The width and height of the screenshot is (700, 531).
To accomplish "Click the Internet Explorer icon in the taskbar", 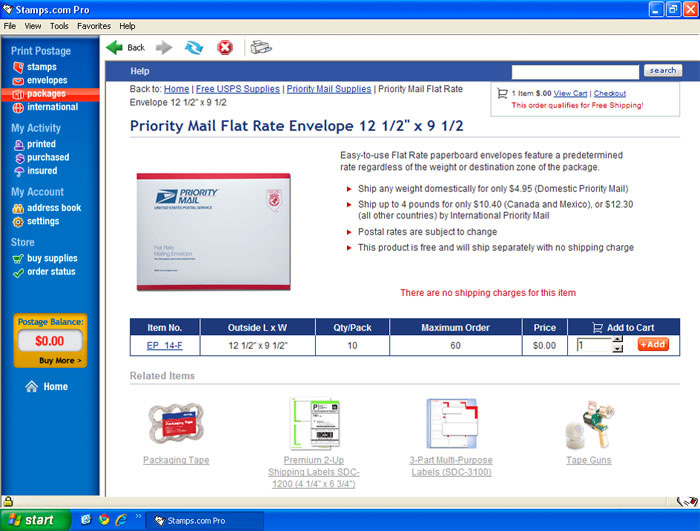I will [121, 520].
